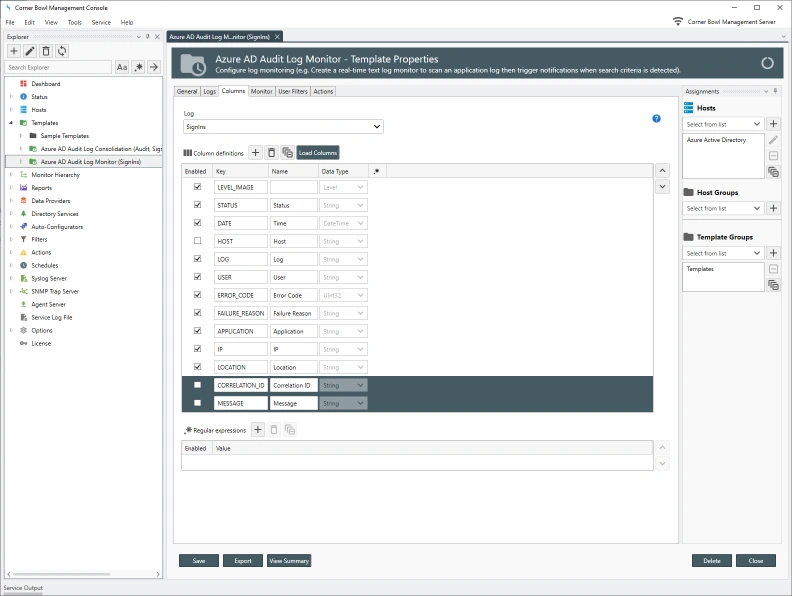Screen dimensions: 792x596
Task: Add a new column definition
Action: pos(256,153)
